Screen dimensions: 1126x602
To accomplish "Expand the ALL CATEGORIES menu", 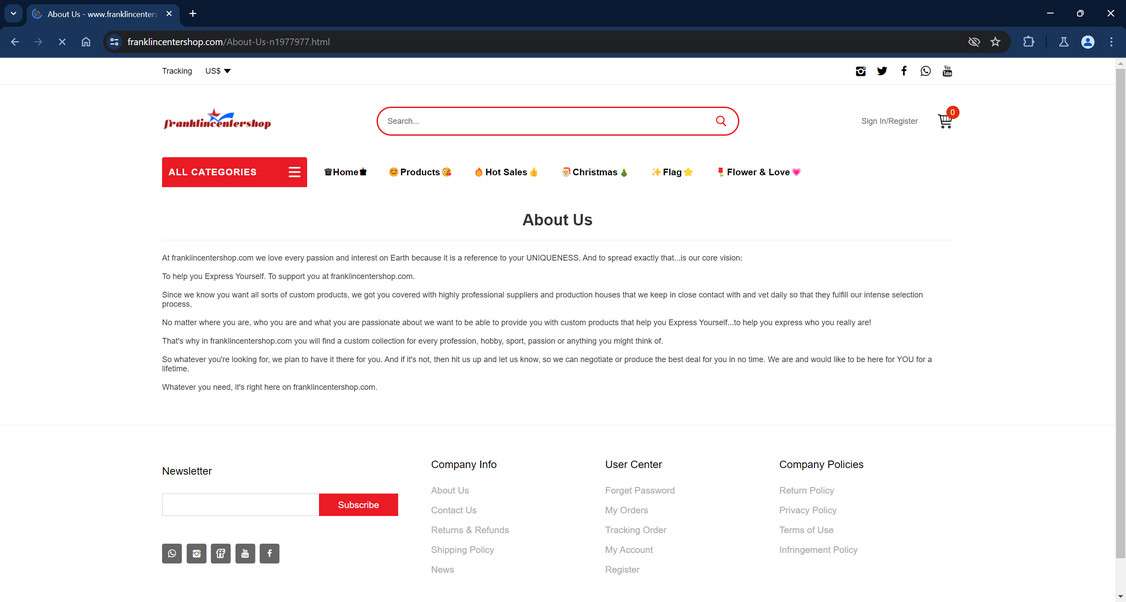I will click(234, 172).
